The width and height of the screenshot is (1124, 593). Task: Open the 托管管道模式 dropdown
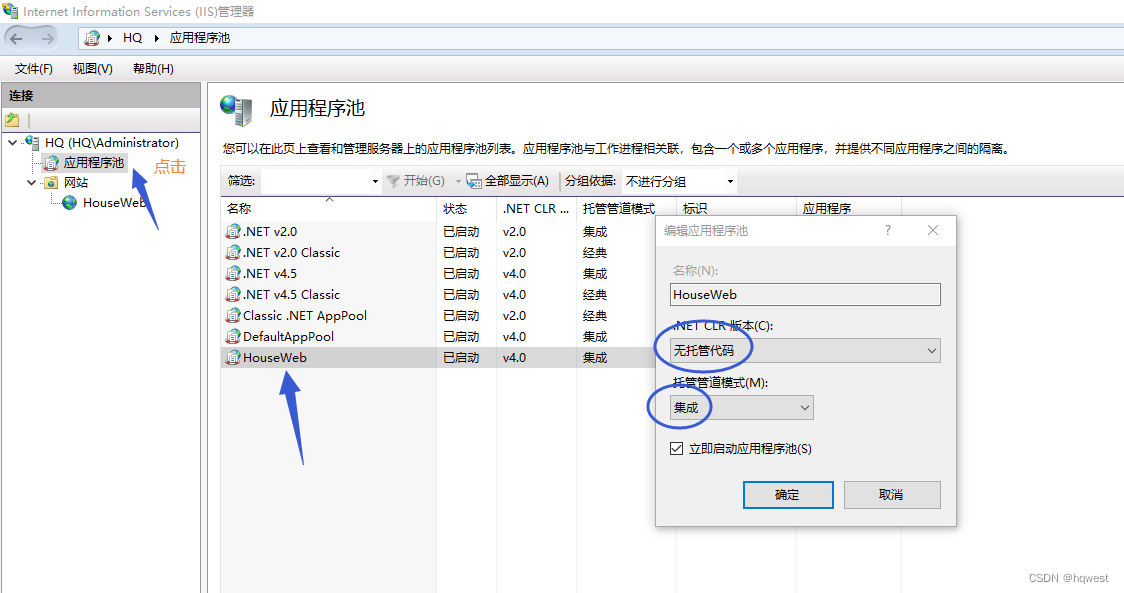(x=741, y=407)
